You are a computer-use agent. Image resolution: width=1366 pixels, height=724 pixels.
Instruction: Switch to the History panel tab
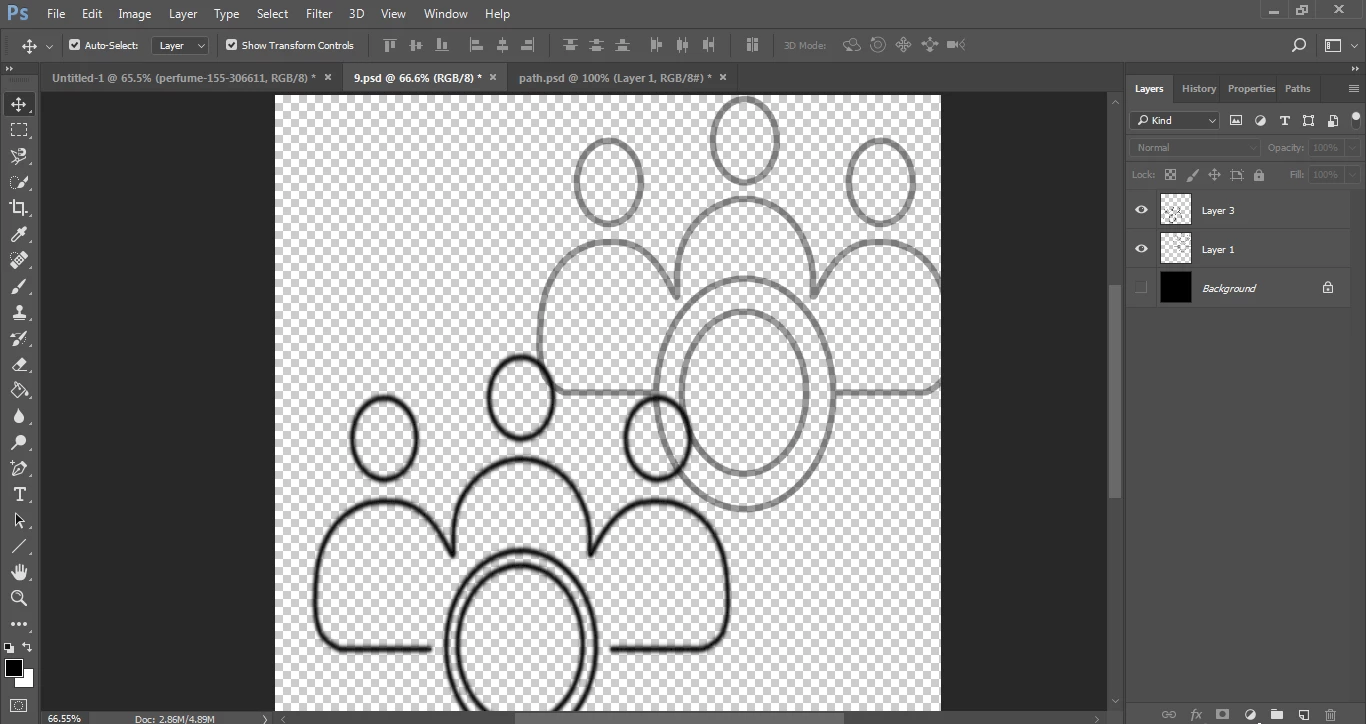pyautogui.click(x=1198, y=89)
